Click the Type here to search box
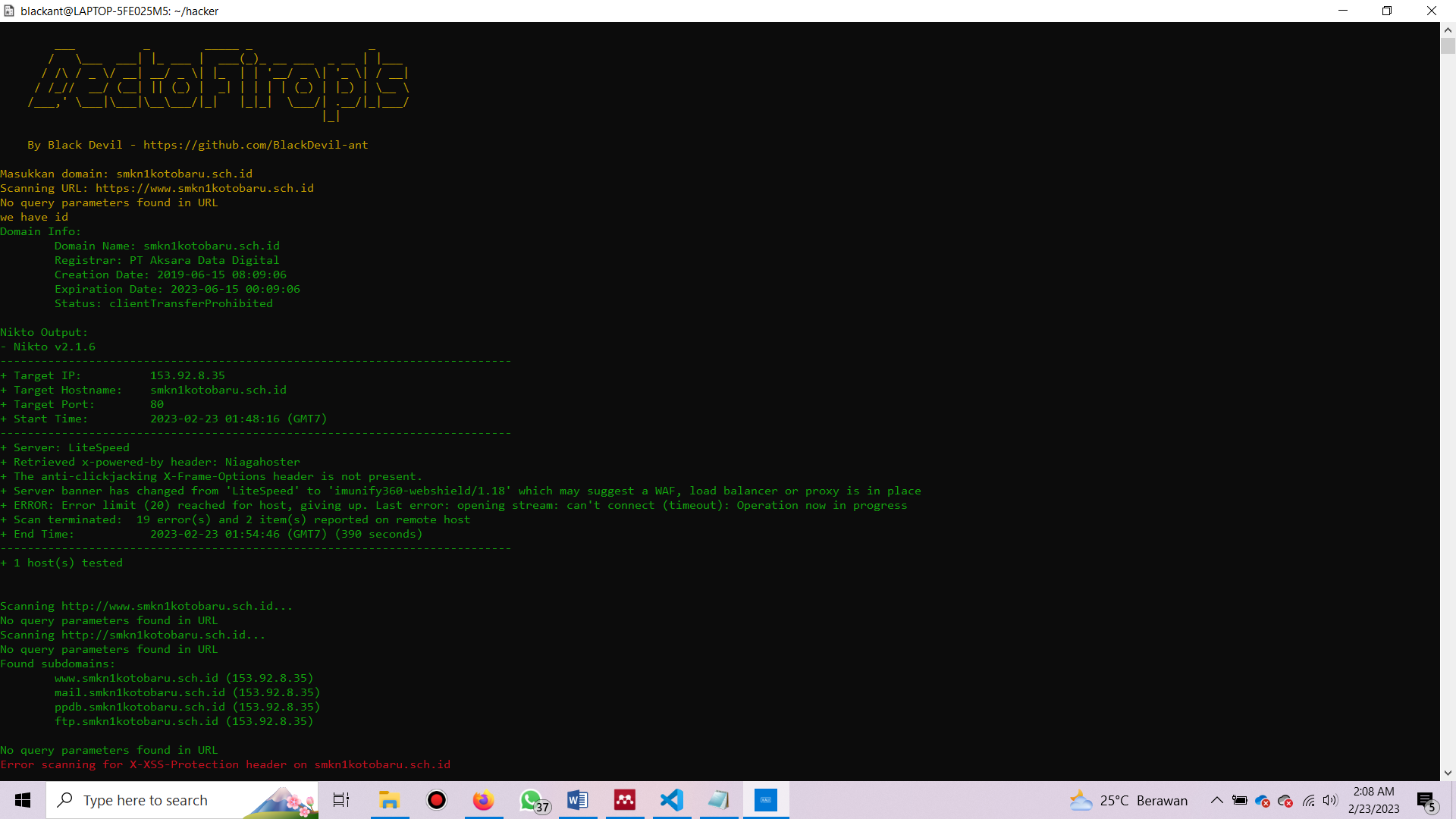This screenshot has width=1456, height=819. point(152,800)
